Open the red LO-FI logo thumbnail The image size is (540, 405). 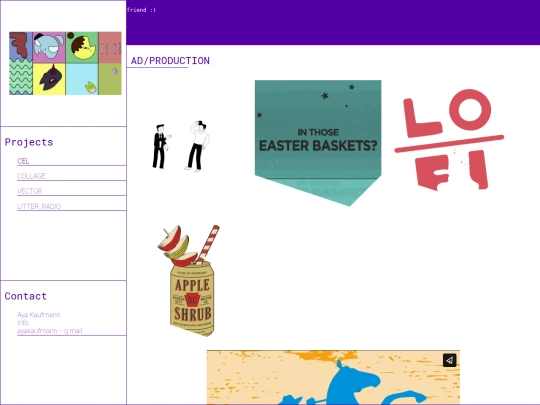click(x=449, y=140)
